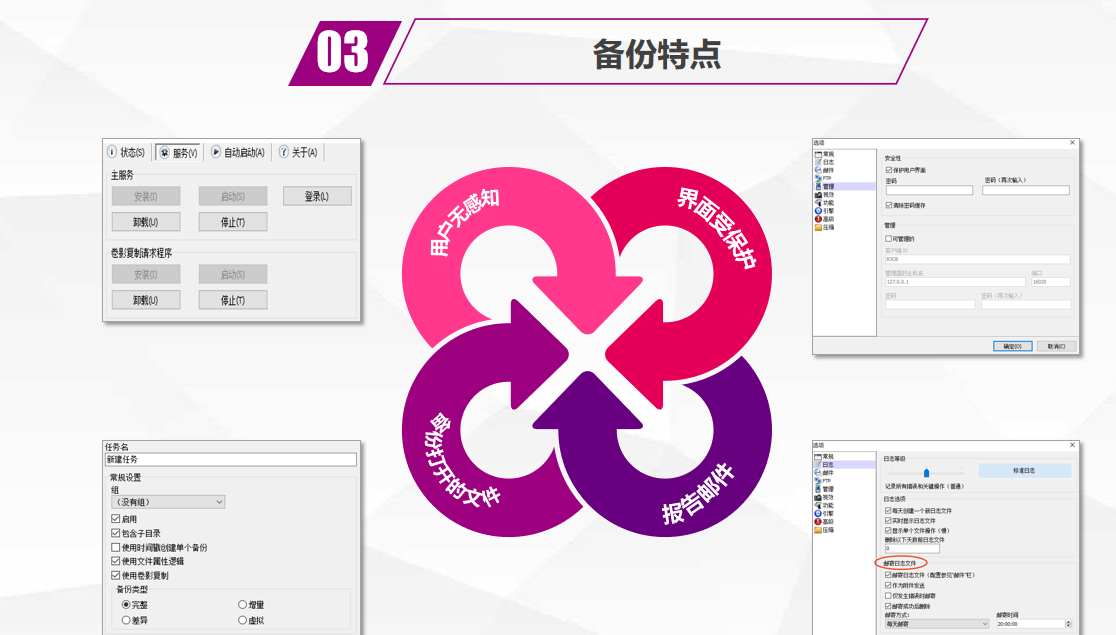Enable the 使用时间戳创建单个备份 checkbox
This screenshot has width=1116, height=635.
click(115, 548)
